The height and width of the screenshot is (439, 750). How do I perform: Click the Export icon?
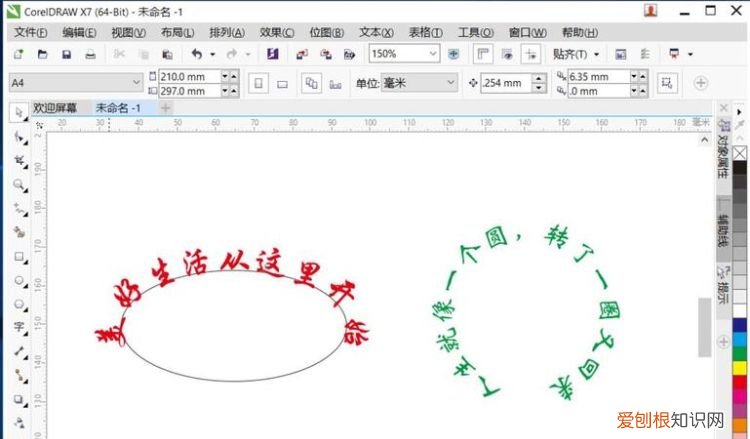click(x=326, y=55)
